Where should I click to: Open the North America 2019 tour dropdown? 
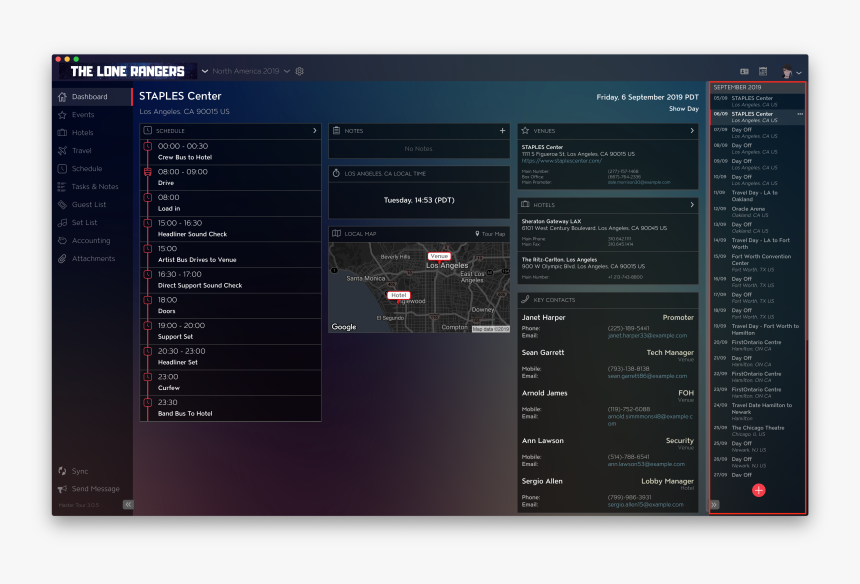pos(251,71)
